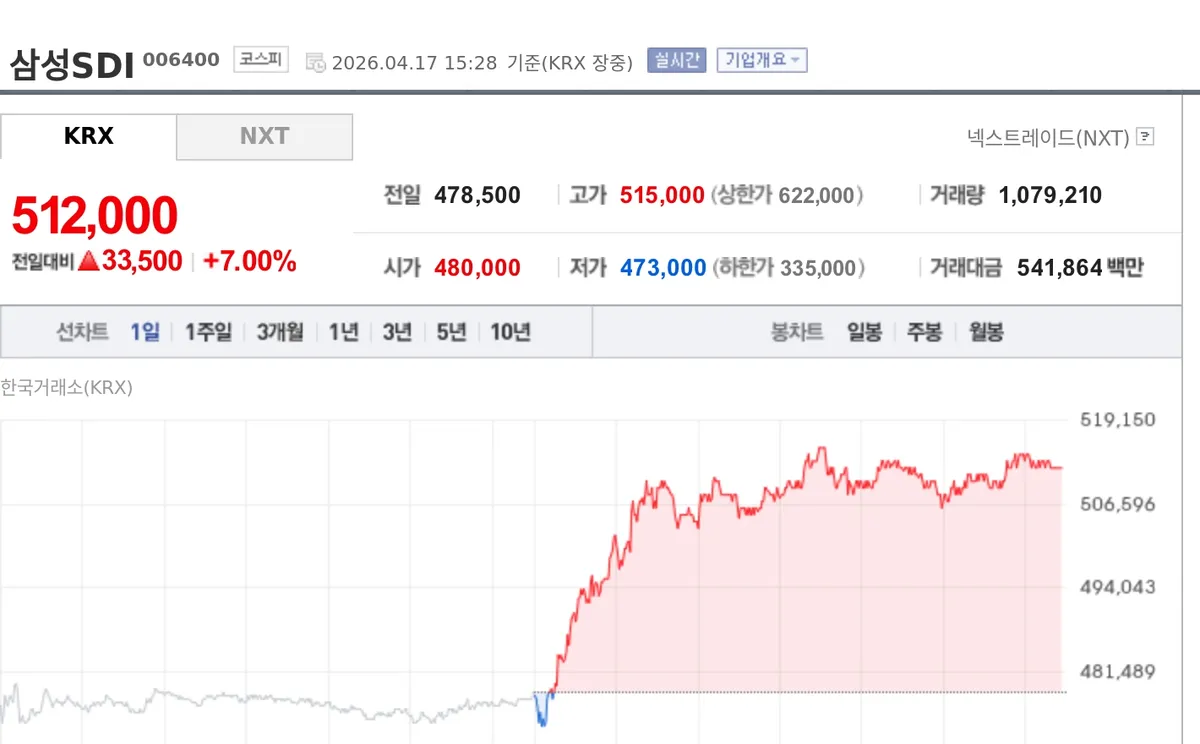
Task: Click the red price line chart area
Action: 810,580
